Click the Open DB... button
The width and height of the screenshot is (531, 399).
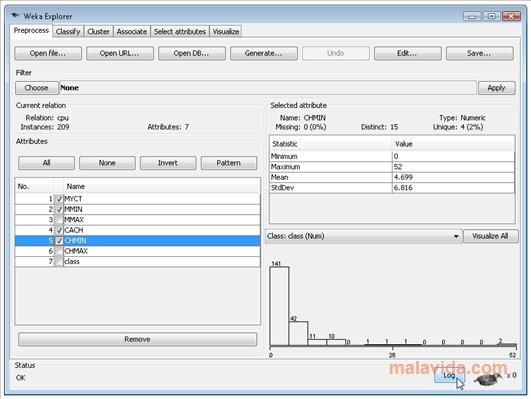tap(192, 54)
